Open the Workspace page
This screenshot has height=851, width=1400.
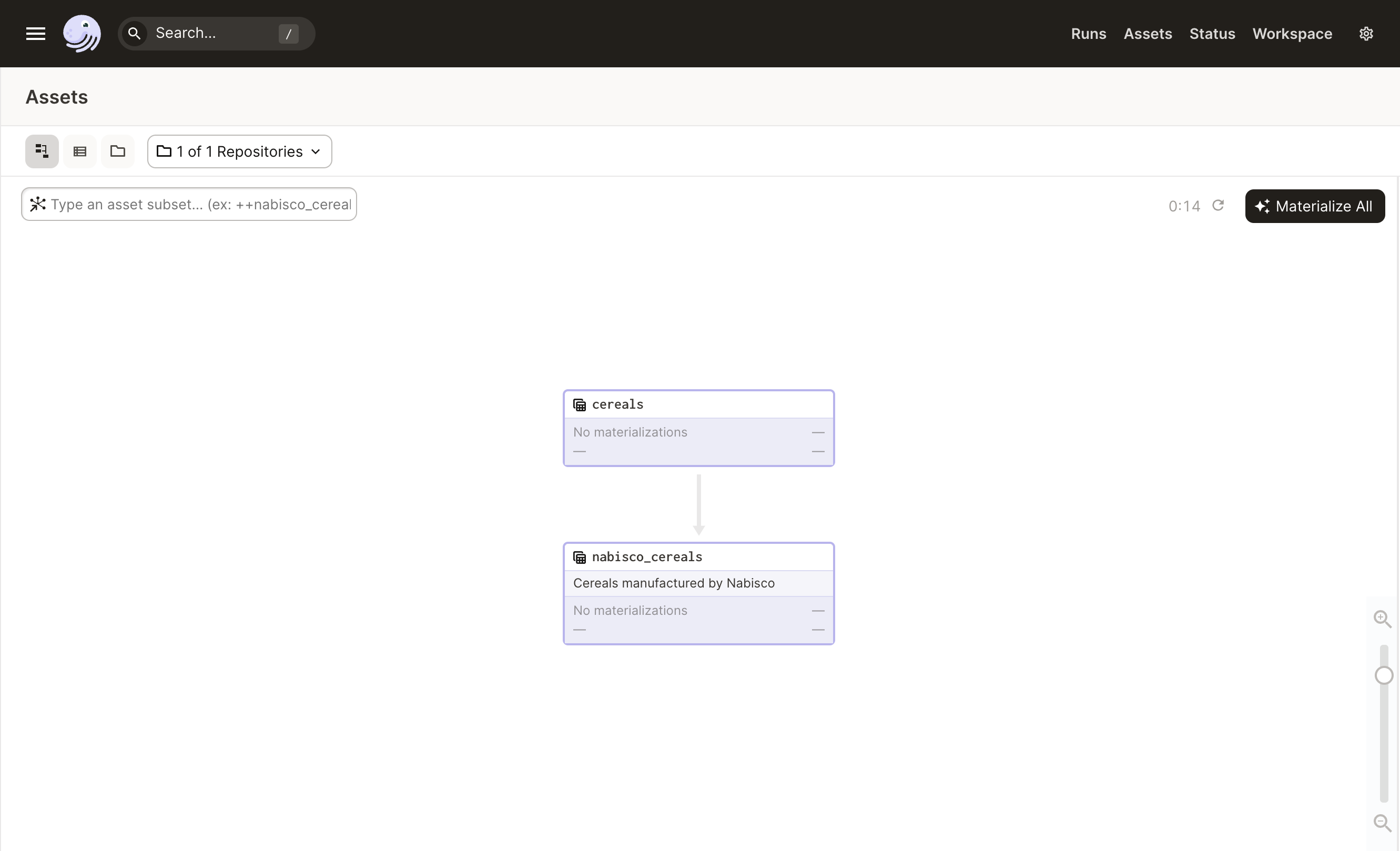(x=1292, y=34)
